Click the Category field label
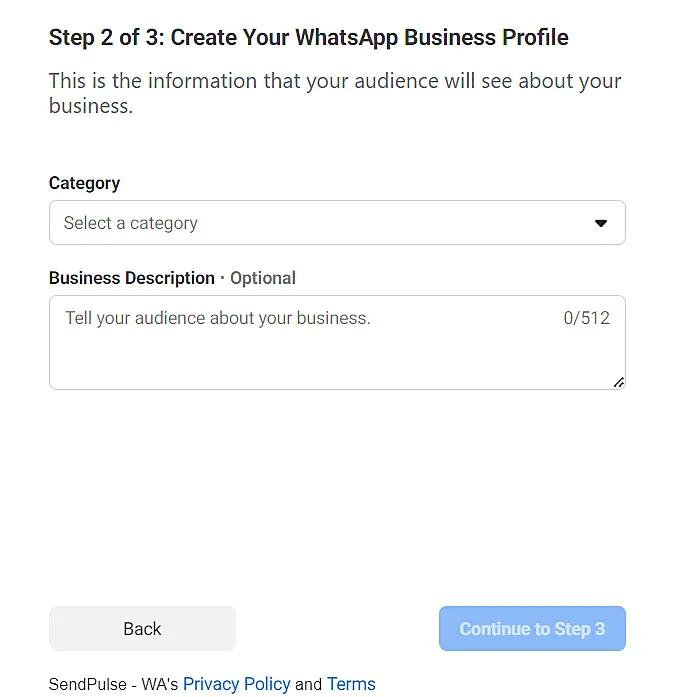 (84, 183)
